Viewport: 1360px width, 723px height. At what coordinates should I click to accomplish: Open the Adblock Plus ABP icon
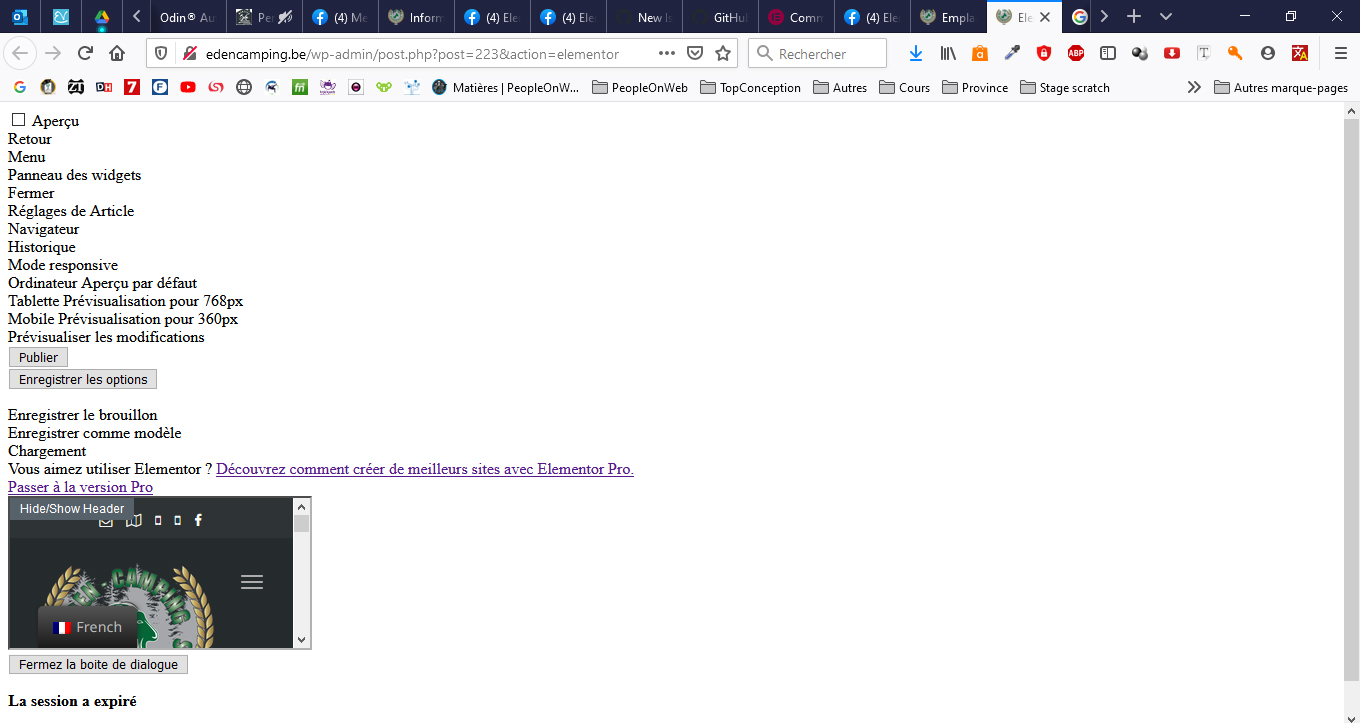pyautogui.click(x=1076, y=53)
